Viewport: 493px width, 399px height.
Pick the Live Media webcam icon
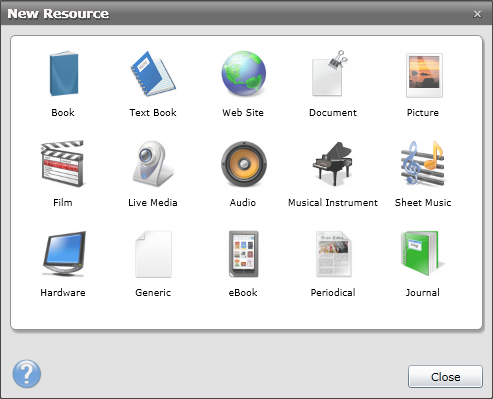click(x=153, y=164)
